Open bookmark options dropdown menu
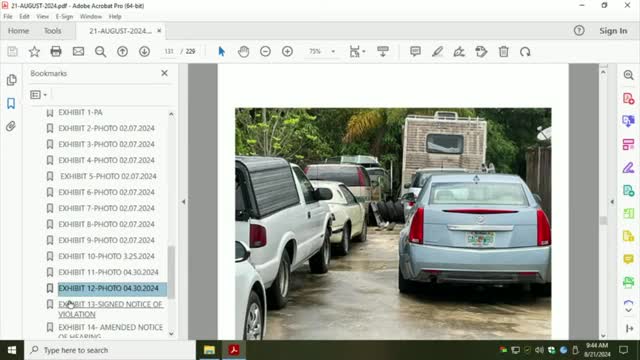Image resolution: width=640 pixels, height=360 pixels. [38, 95]
